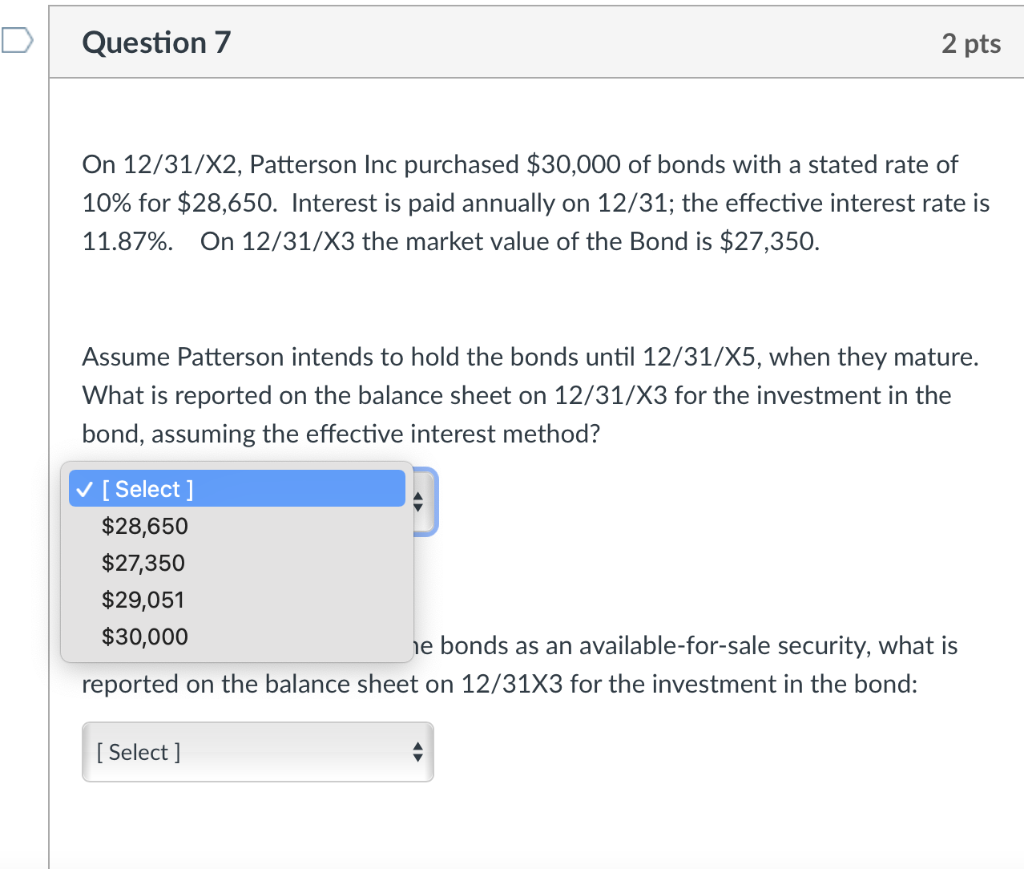Click inside the open dropdown list panel
Screen dimensions: 1024x869
[x=237, y=560]
